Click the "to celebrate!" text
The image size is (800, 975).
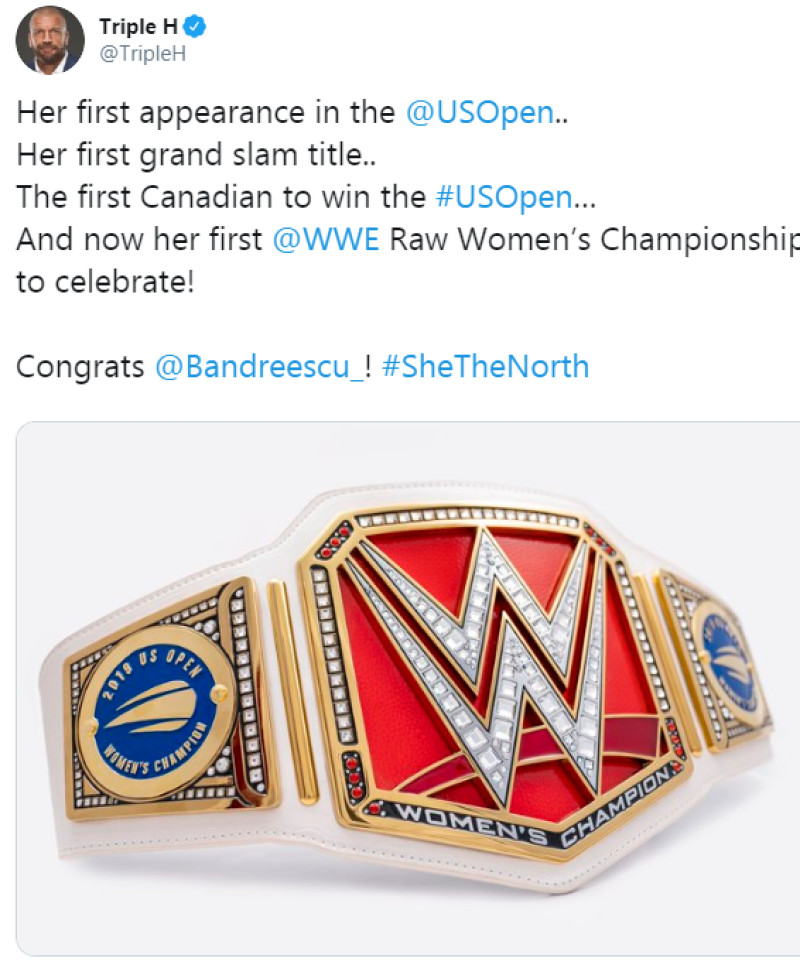pyautogui.click(x=105, y=282)
